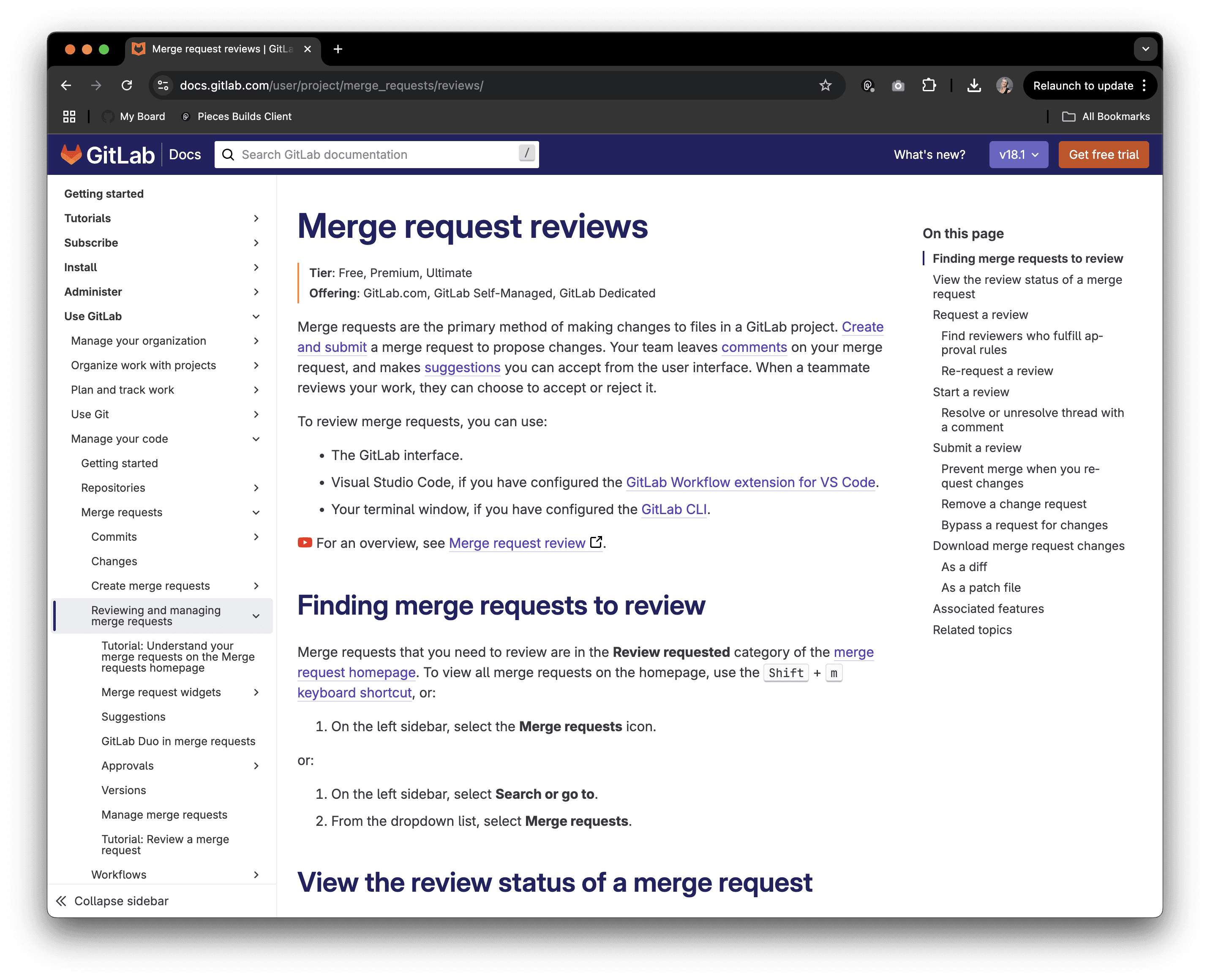Screen dimensions: 1210x980
Task: Focus the Search GitLab documentation field
Action: point(376,155)
